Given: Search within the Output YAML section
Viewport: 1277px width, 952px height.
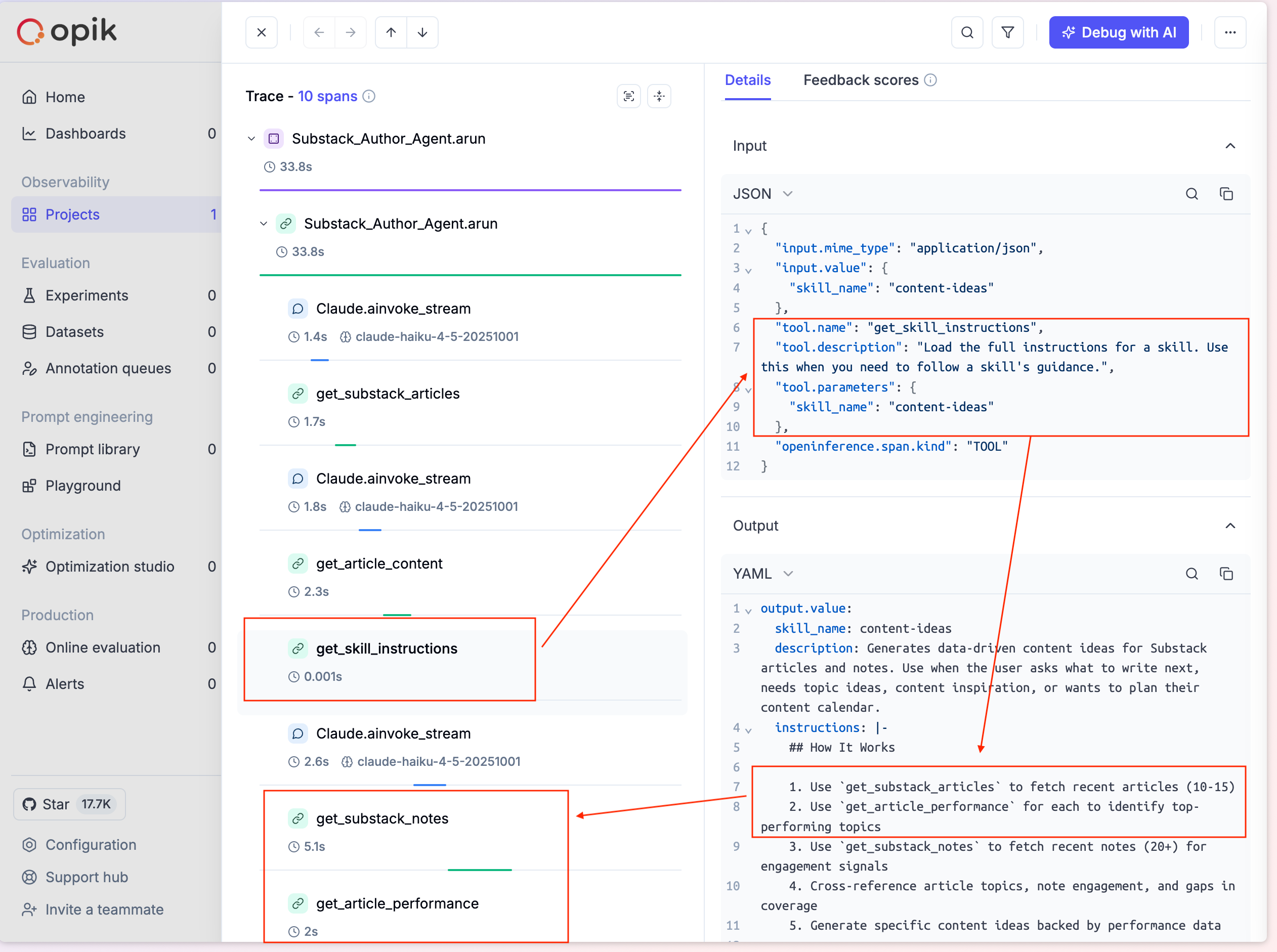Looking at the screenshot, I should [1191, 574].
